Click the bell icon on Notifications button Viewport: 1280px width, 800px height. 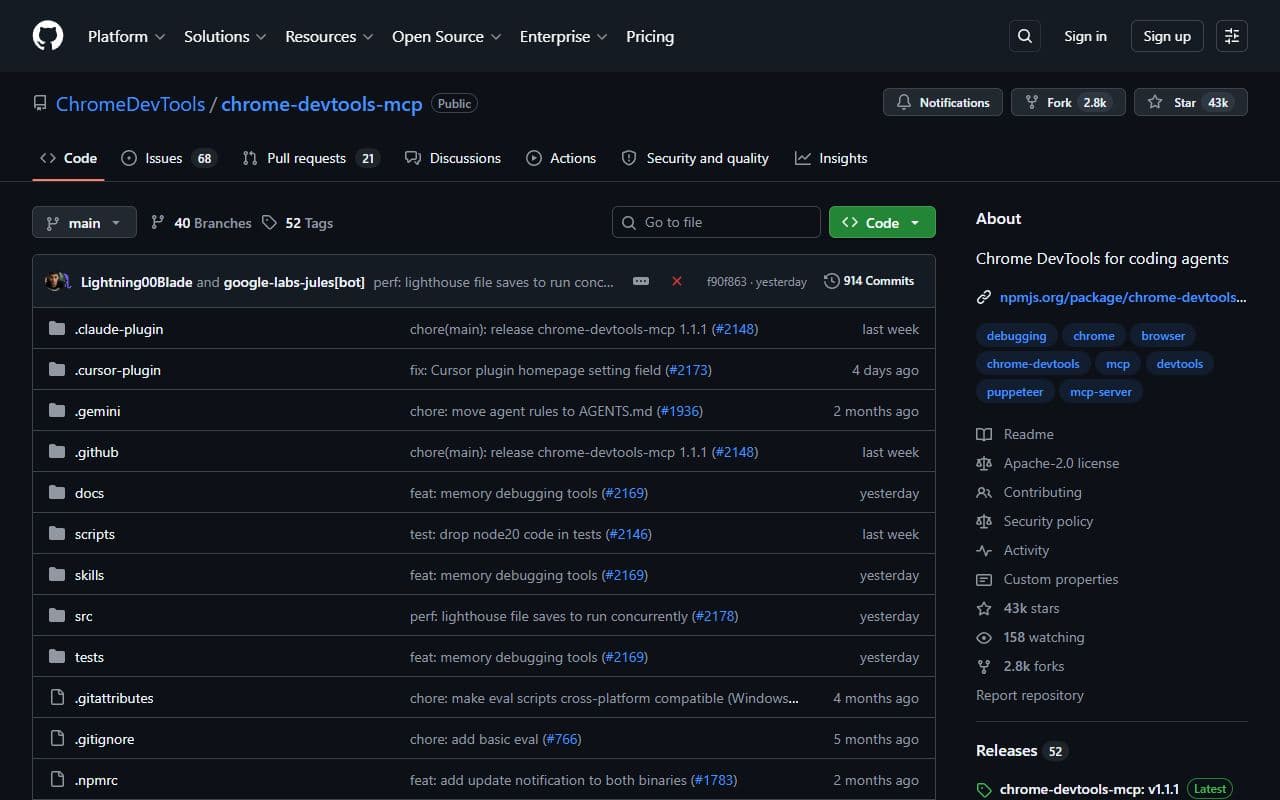pos(904,102)
